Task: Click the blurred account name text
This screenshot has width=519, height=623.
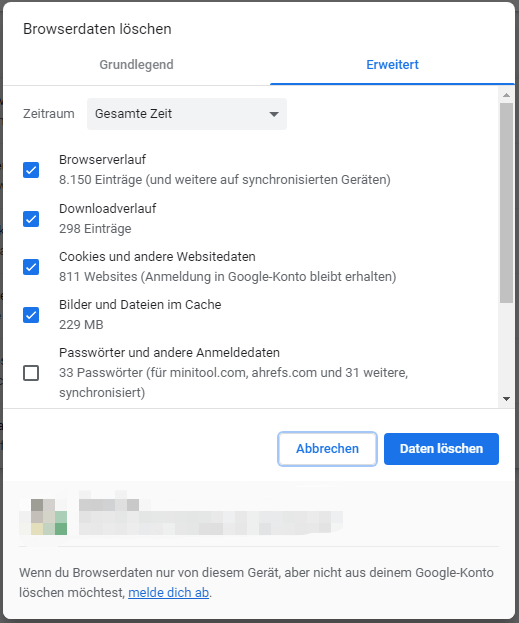Action: click(x=109, y=505)
